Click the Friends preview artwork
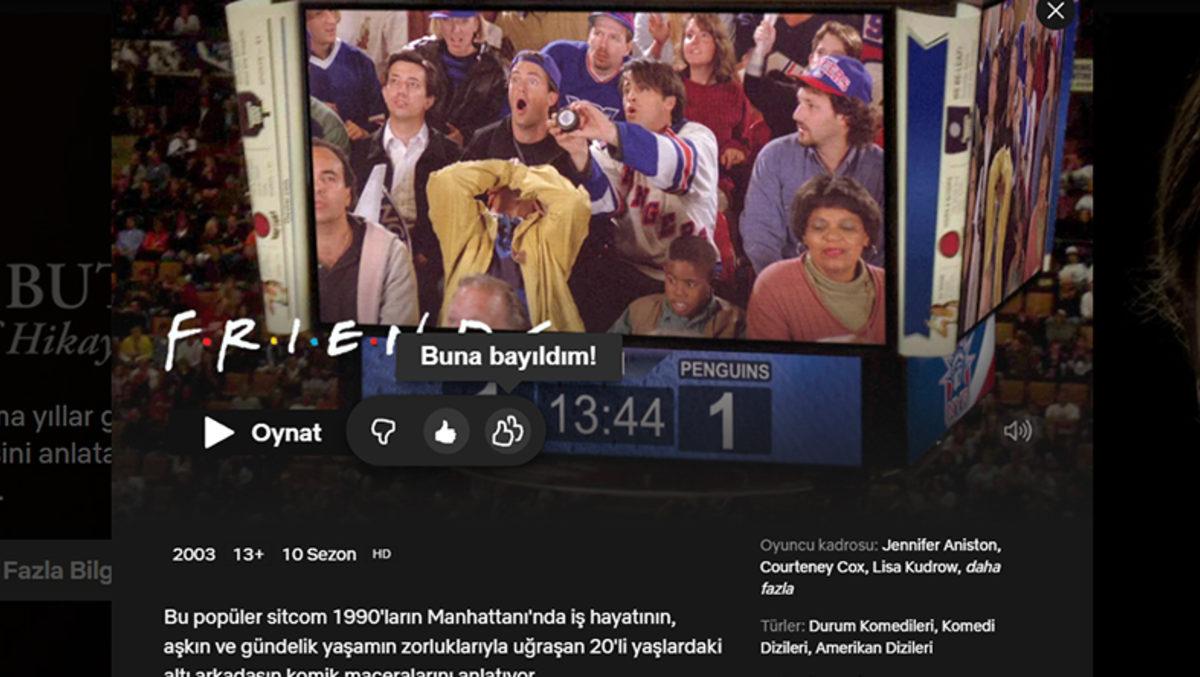 600,180
